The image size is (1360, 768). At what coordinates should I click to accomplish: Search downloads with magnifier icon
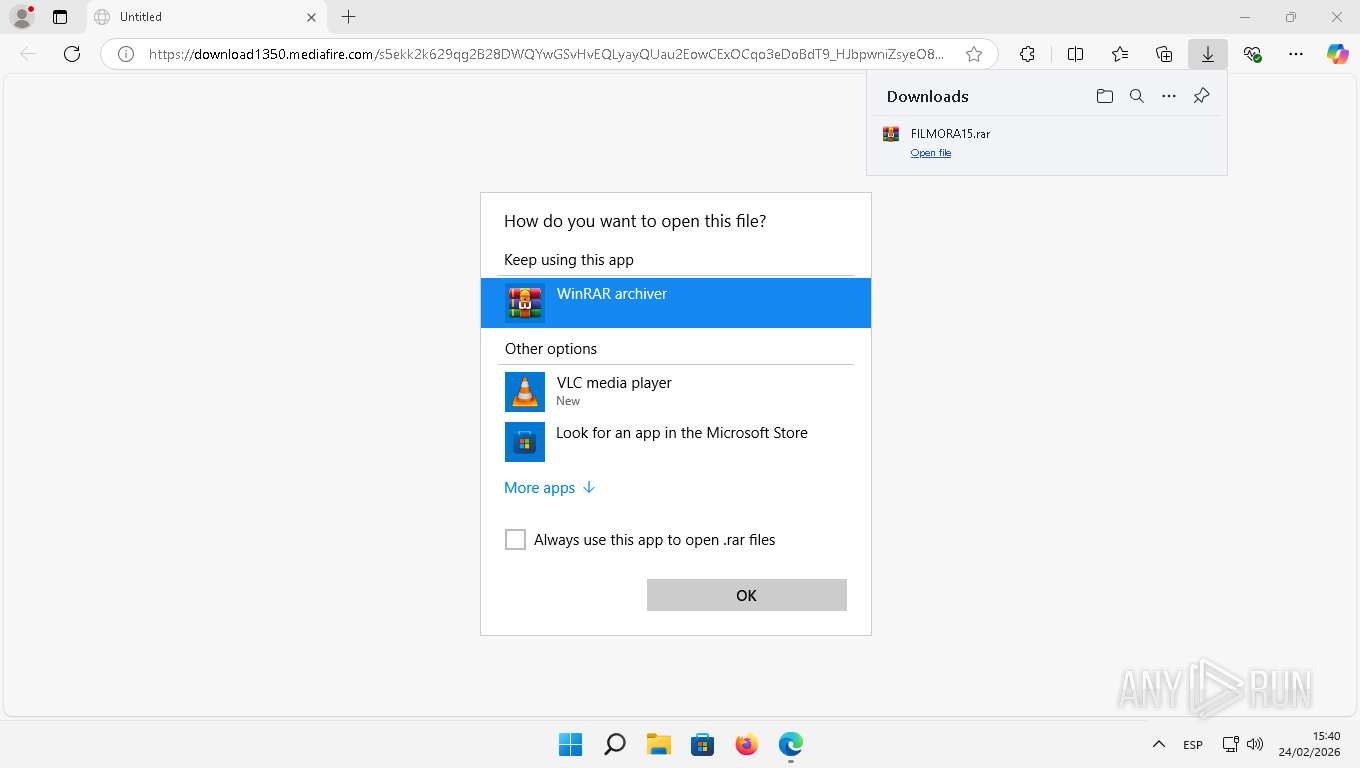click(1136, 96)
